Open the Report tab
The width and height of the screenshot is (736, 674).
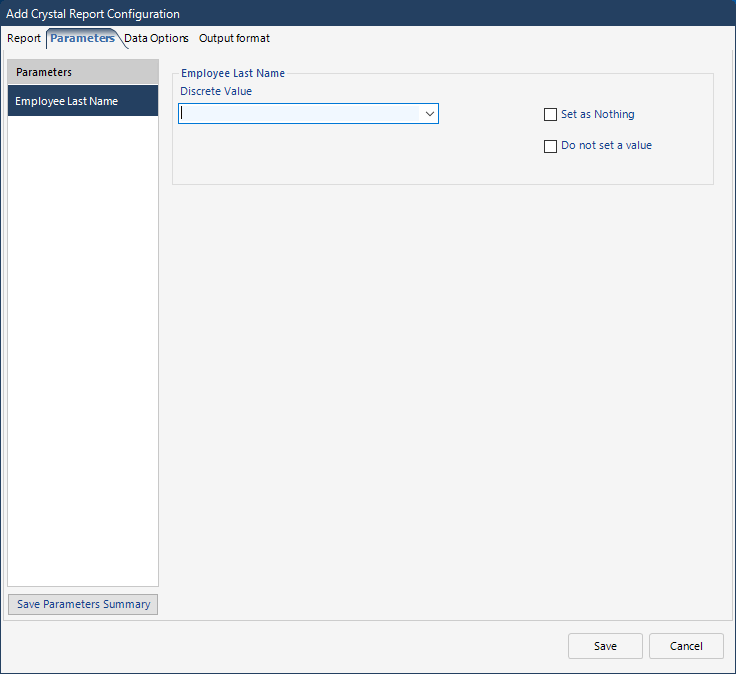click(24, 38)
